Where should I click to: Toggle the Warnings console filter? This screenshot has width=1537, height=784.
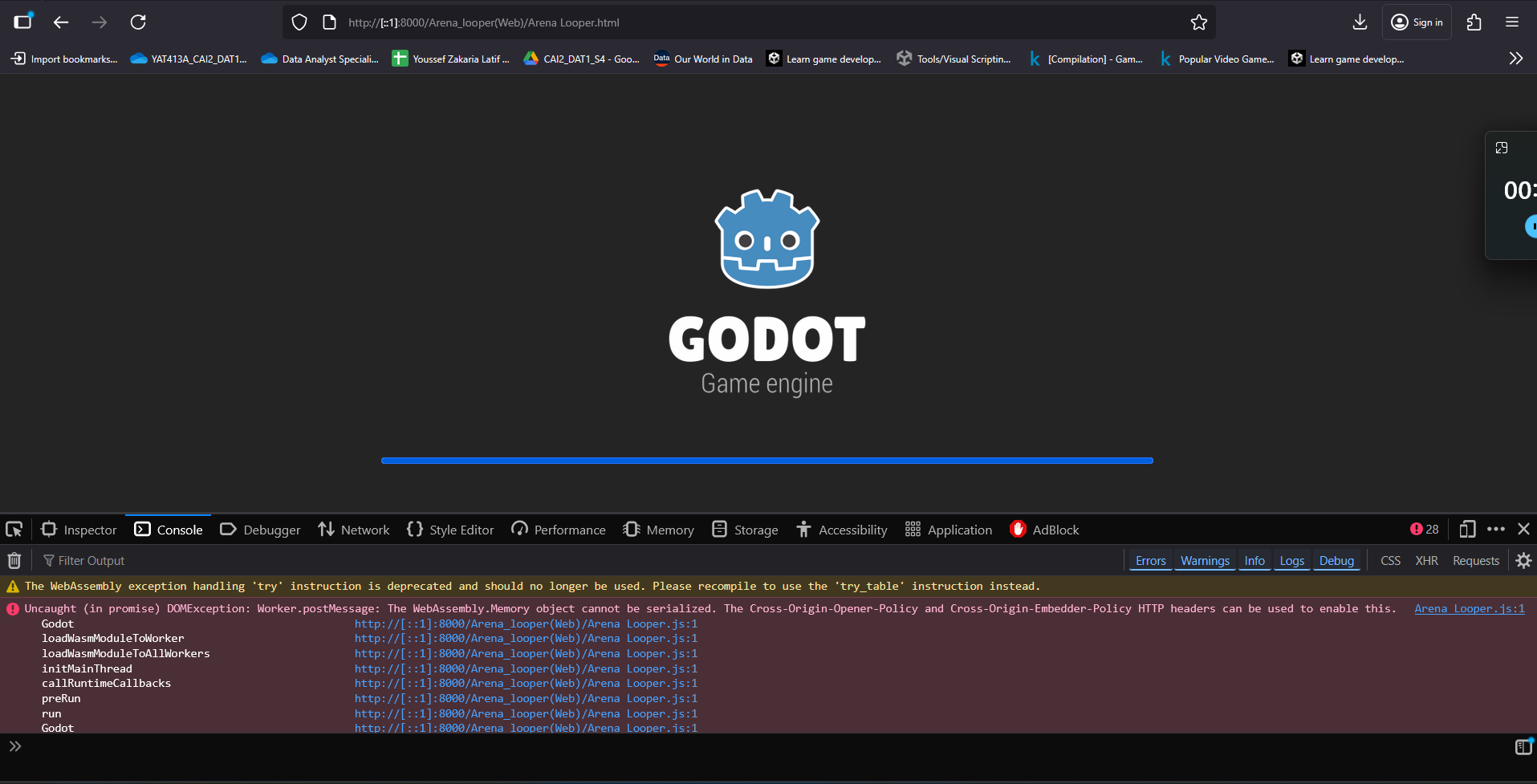[x=1205, y=561]
